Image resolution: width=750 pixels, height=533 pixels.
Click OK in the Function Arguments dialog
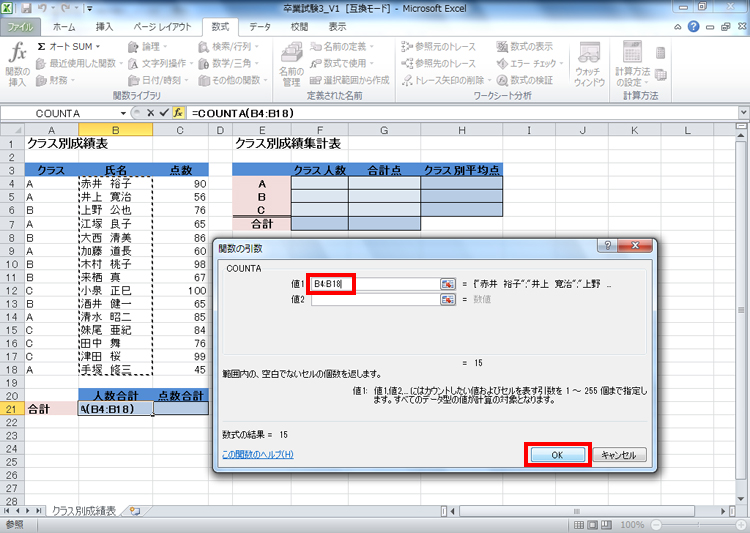coord(557,455)
